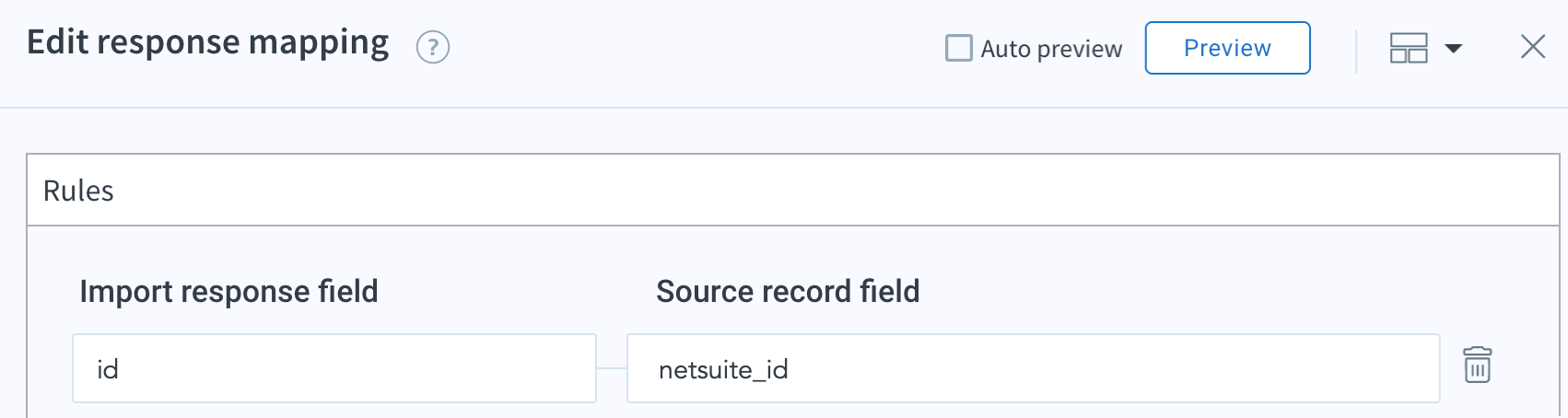1568x418 pixels.
Task: Click the Edit response mapping title
Action: click(208, 43)
